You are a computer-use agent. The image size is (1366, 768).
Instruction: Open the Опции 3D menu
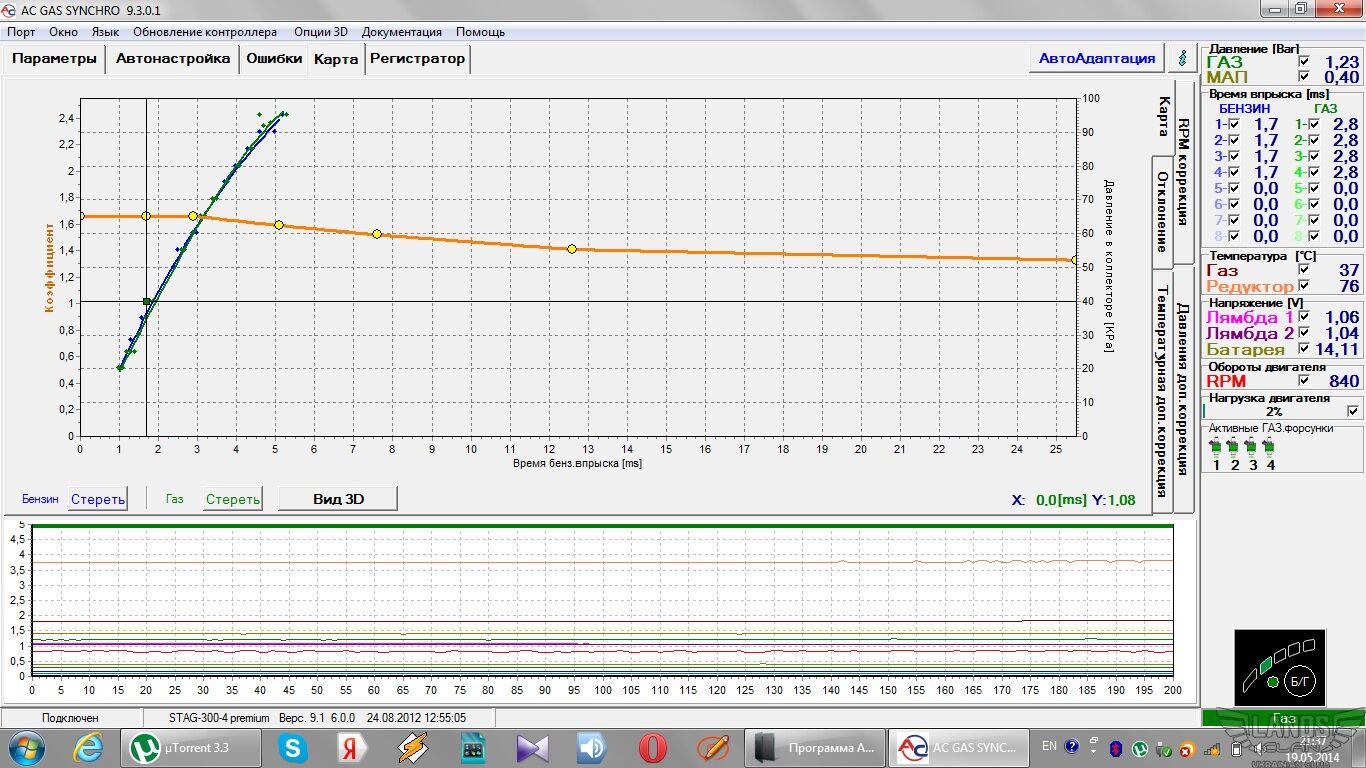(320, 32)
